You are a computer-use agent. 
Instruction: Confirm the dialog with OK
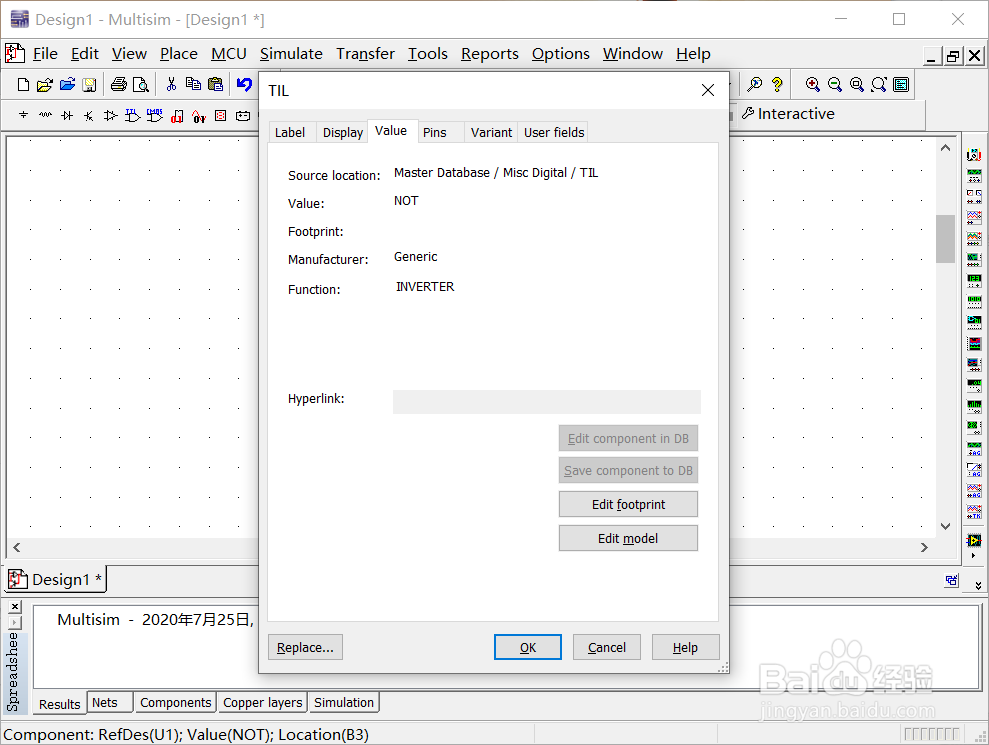click(x=528, y=647)
